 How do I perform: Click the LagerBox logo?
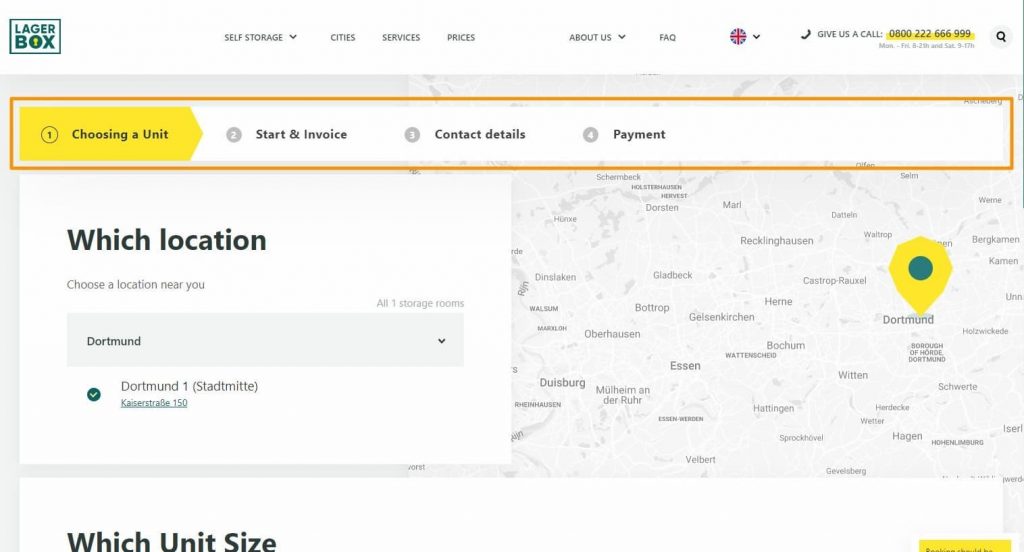pyautogui.click(x=35, y=36)
